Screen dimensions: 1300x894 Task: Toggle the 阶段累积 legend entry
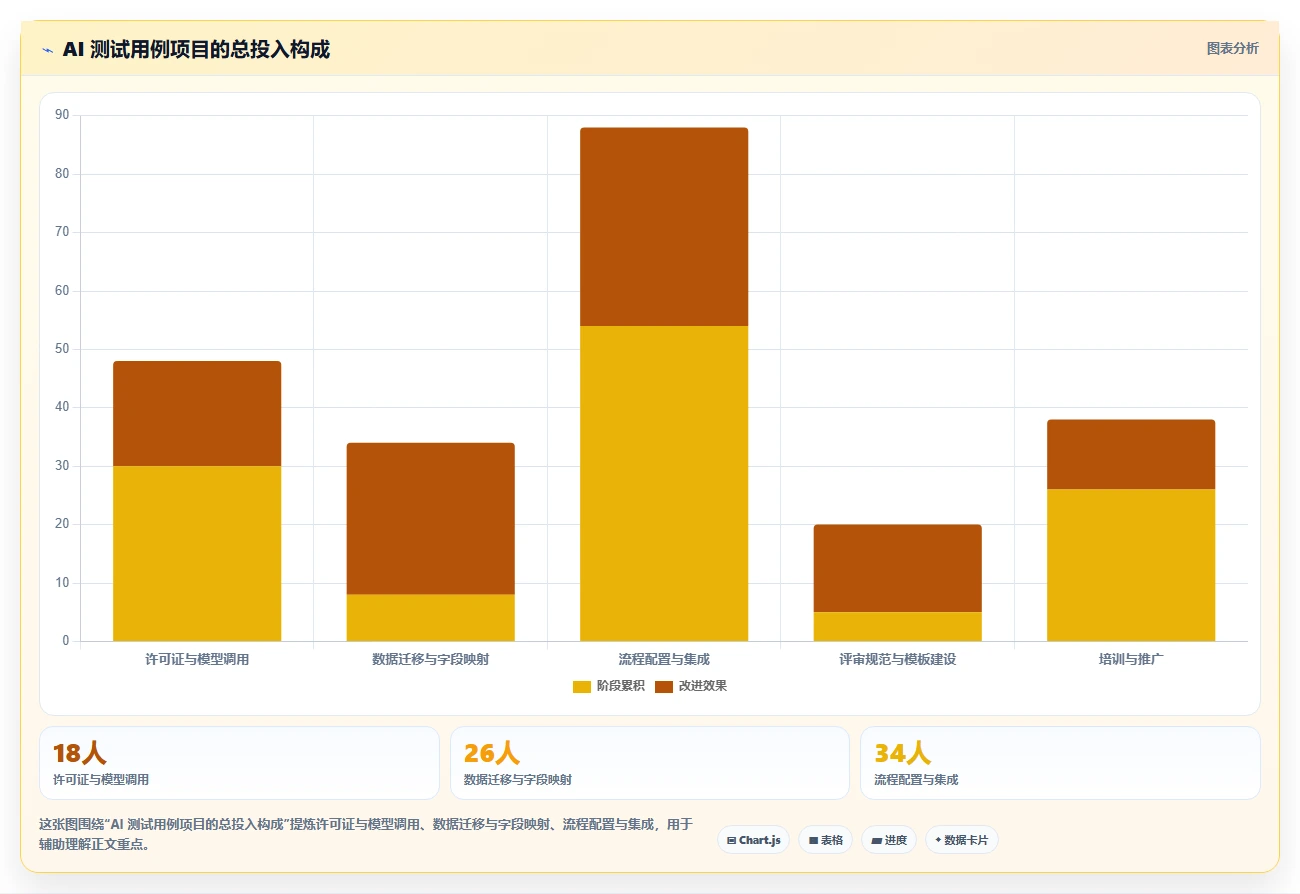[609, 686]
